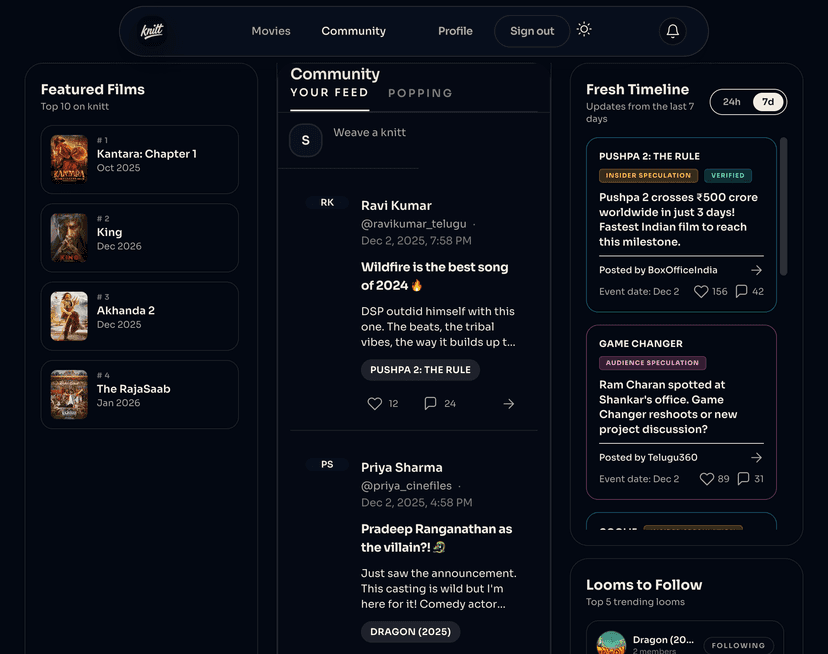Unfollow the Dragon loom
The image size is (828, 654).
pyautogui.click(x=739, y=645)
